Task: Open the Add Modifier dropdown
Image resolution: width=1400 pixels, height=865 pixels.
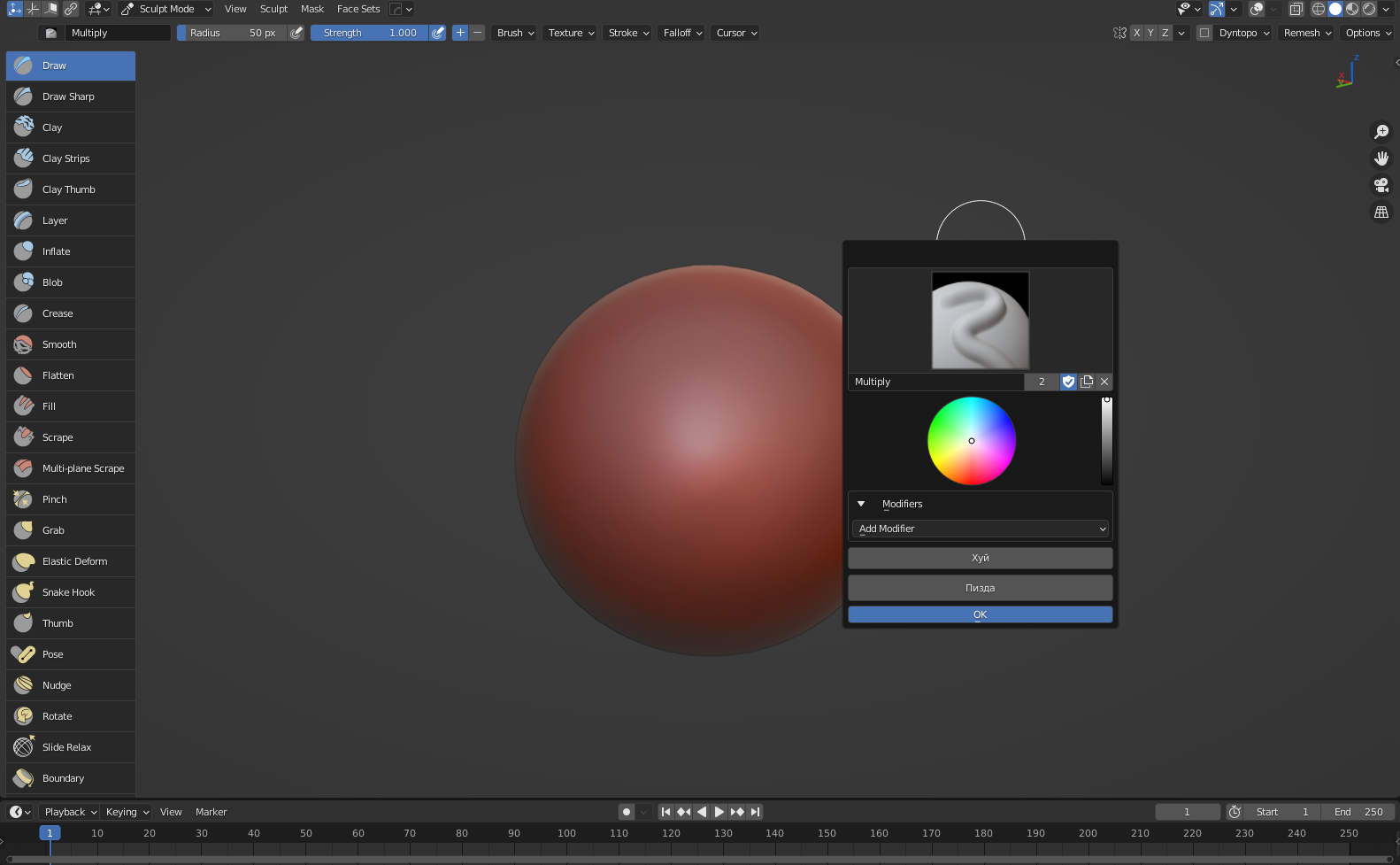Action: pyautogui.click(x=981, y=529)
